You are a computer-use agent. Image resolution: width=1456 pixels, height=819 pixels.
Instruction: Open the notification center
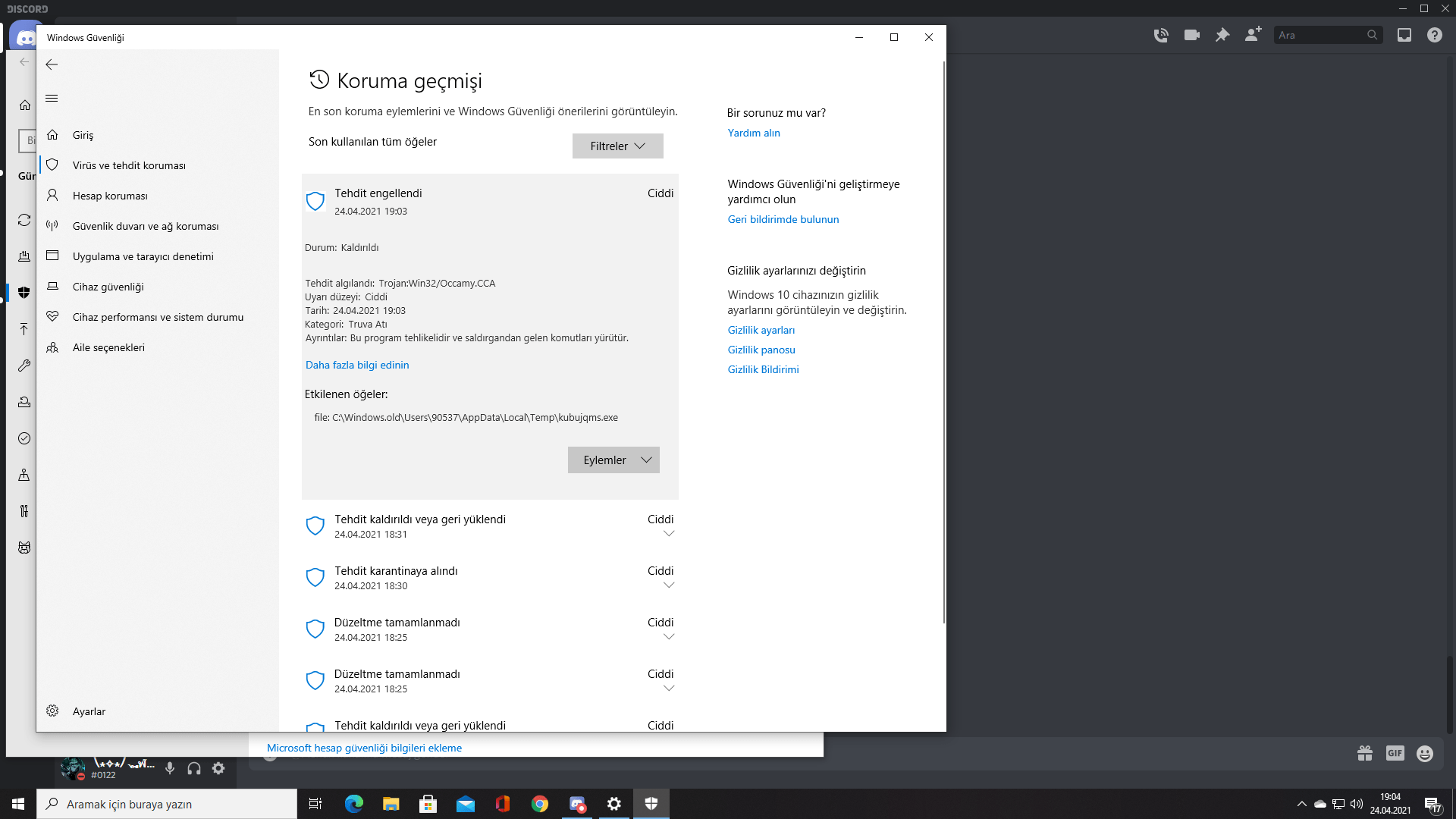1432,805
